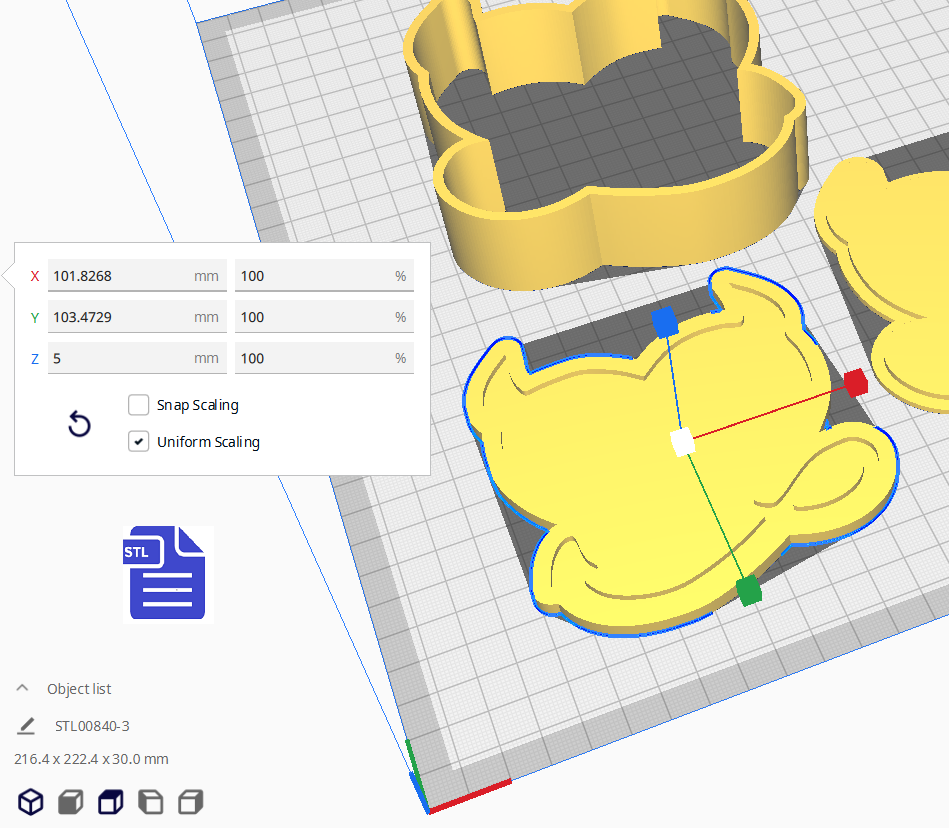949x828 pixels.
Task: Click the X size field in mm
Action: [120, 276]
